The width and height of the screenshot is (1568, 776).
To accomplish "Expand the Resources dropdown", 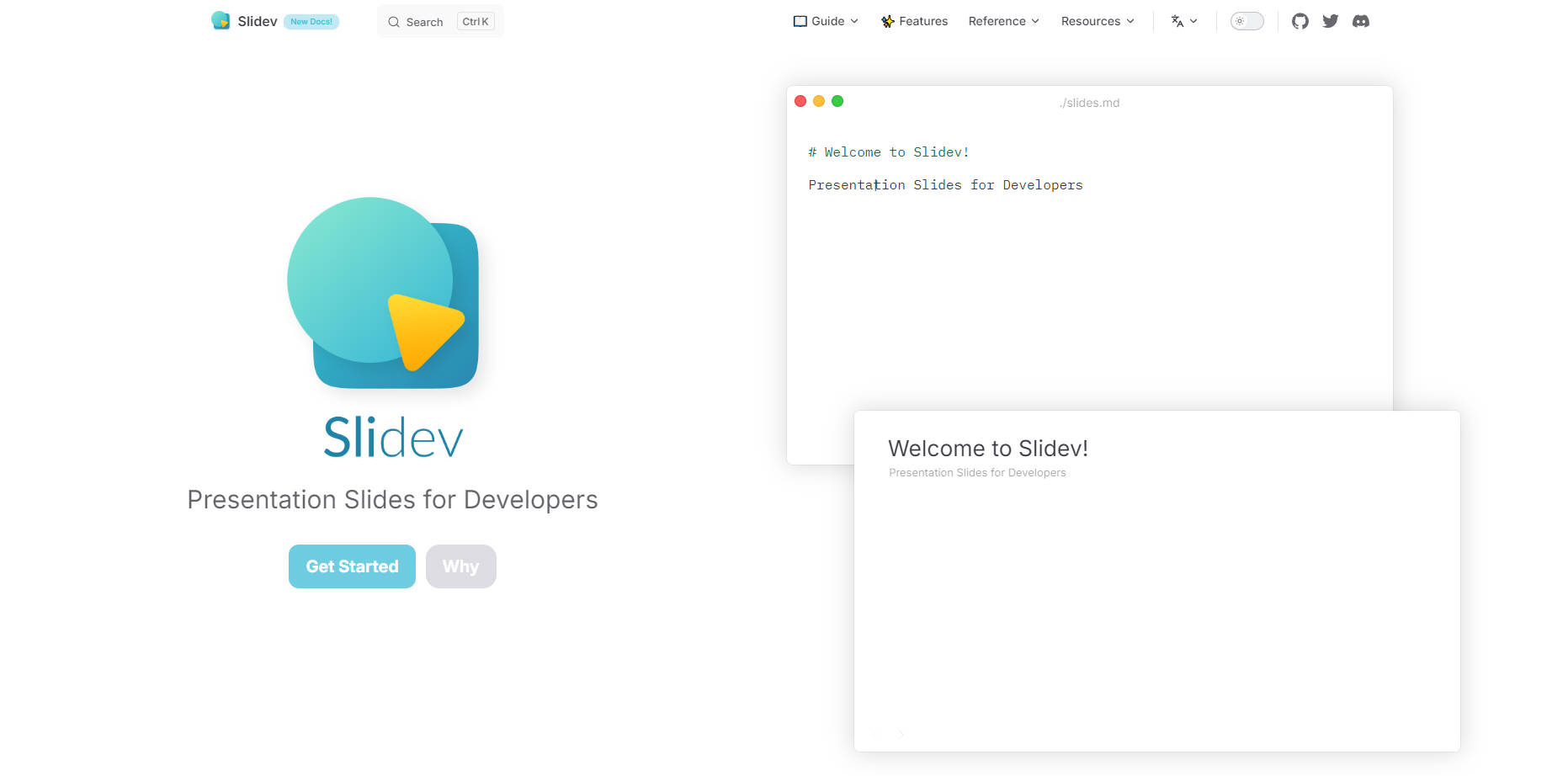I will tap(1097, 21).
